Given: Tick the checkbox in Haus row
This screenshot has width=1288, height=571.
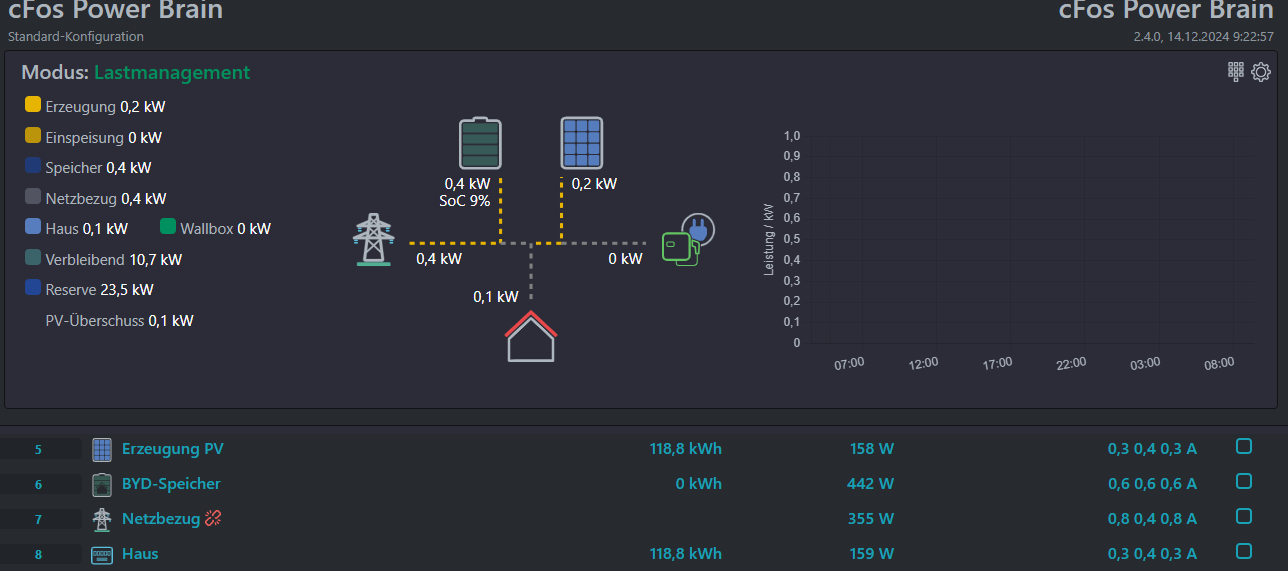Looking at the screenshot, I should (x=1244, y=551).
